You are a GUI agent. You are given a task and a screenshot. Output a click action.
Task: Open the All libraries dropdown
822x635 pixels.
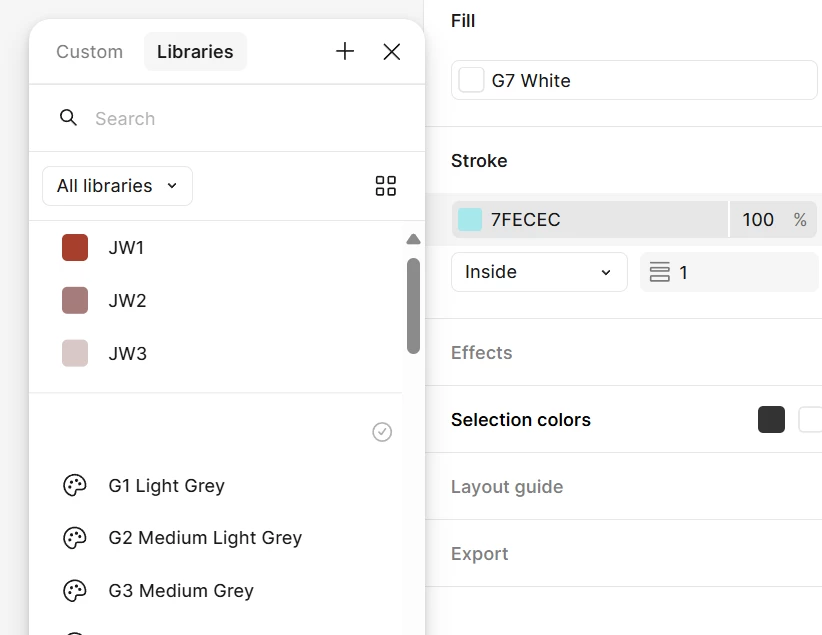pos(117,186)
